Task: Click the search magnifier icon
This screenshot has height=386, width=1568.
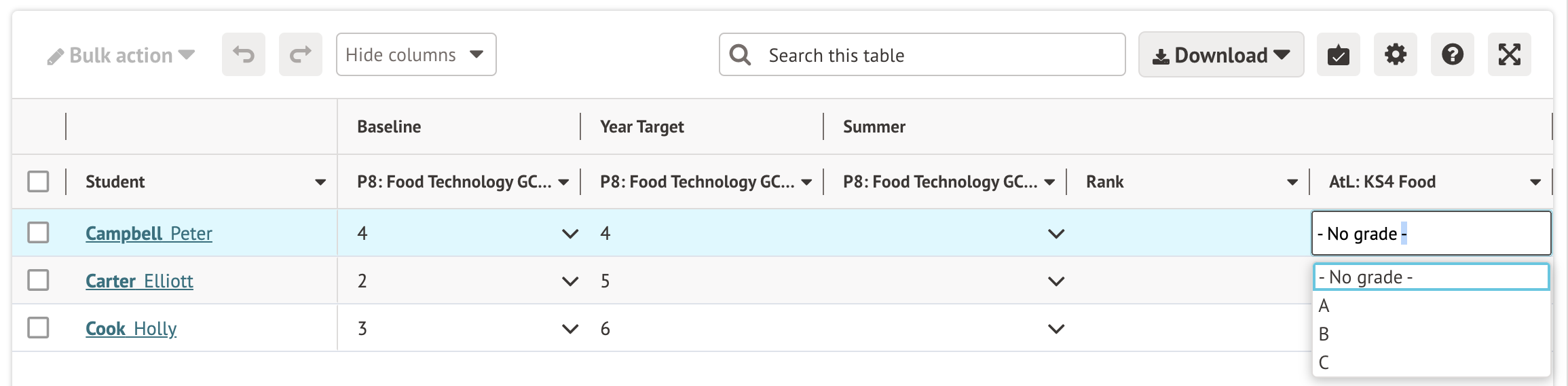Action: (740, 54)
